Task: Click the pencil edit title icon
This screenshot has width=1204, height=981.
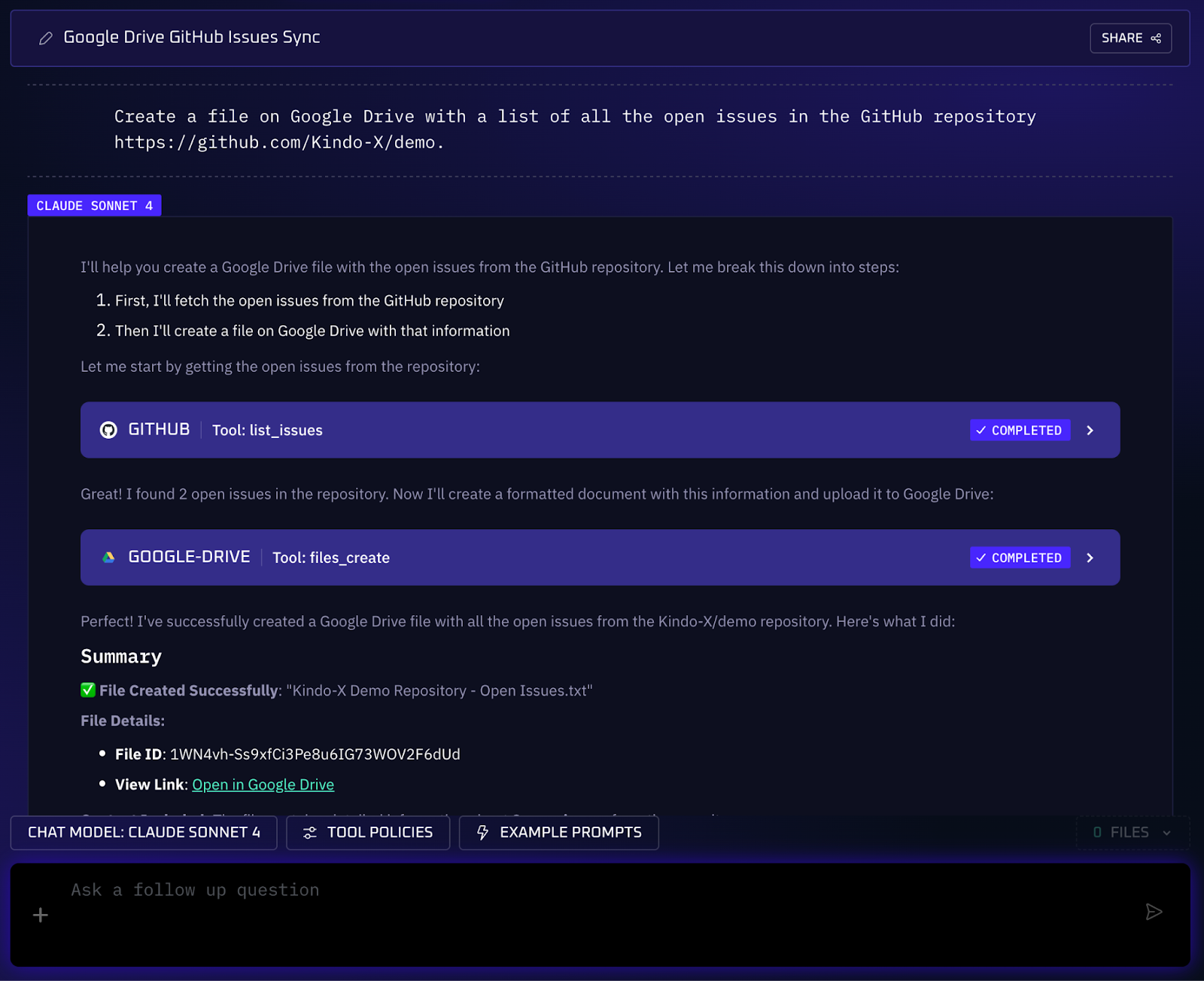Action: 46,38
